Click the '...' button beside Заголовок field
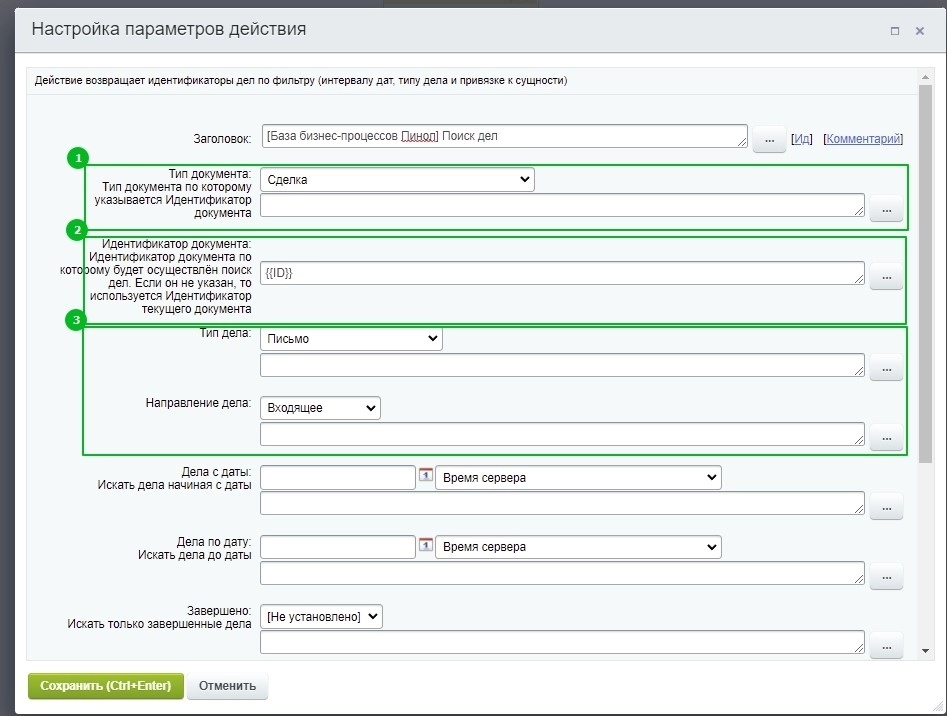Viewport: 947px width, 716px height. pyautogui.click(x=769, y=140)
